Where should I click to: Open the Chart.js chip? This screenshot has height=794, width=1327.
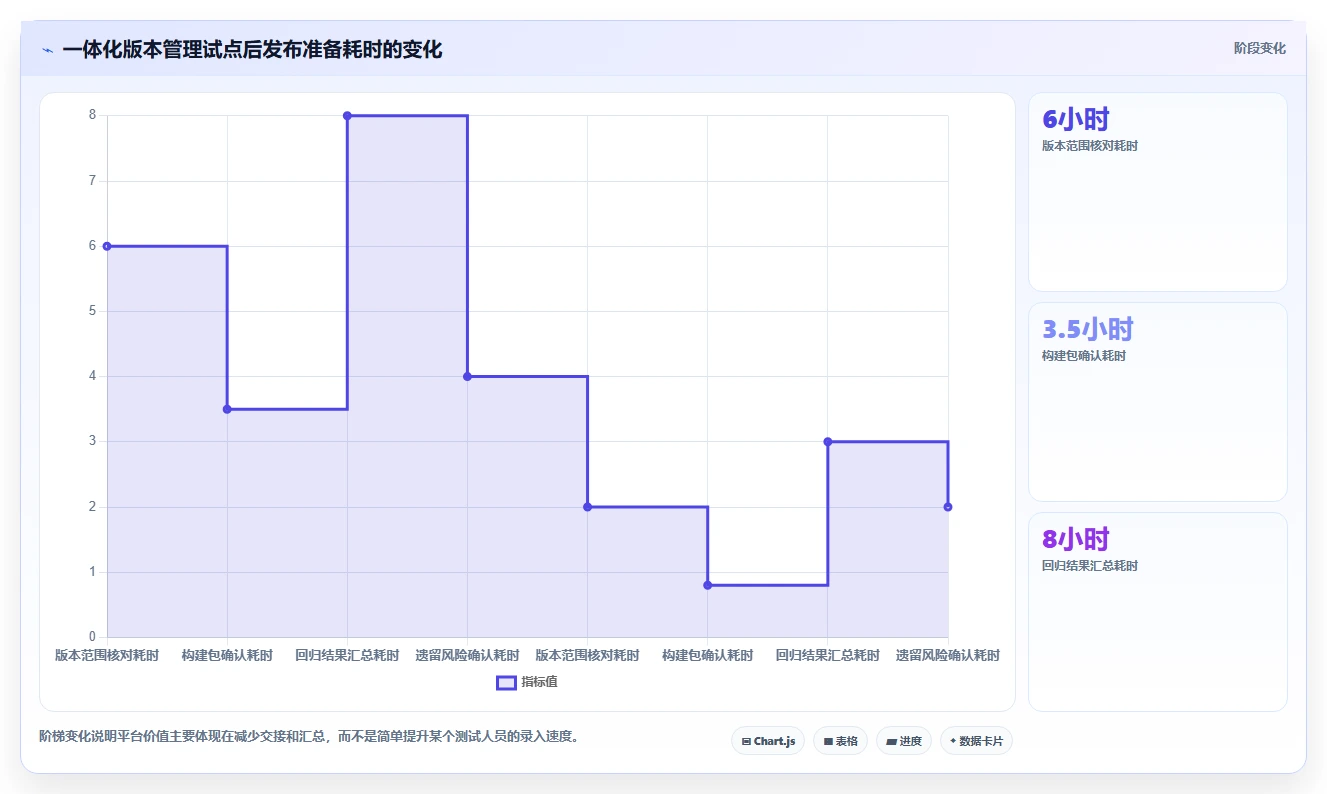(x=768, y=741)
